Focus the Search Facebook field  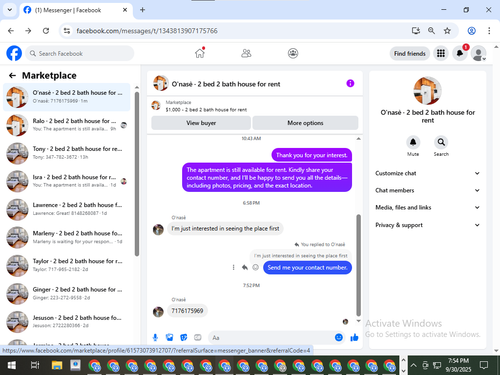[x=80, y=53]
